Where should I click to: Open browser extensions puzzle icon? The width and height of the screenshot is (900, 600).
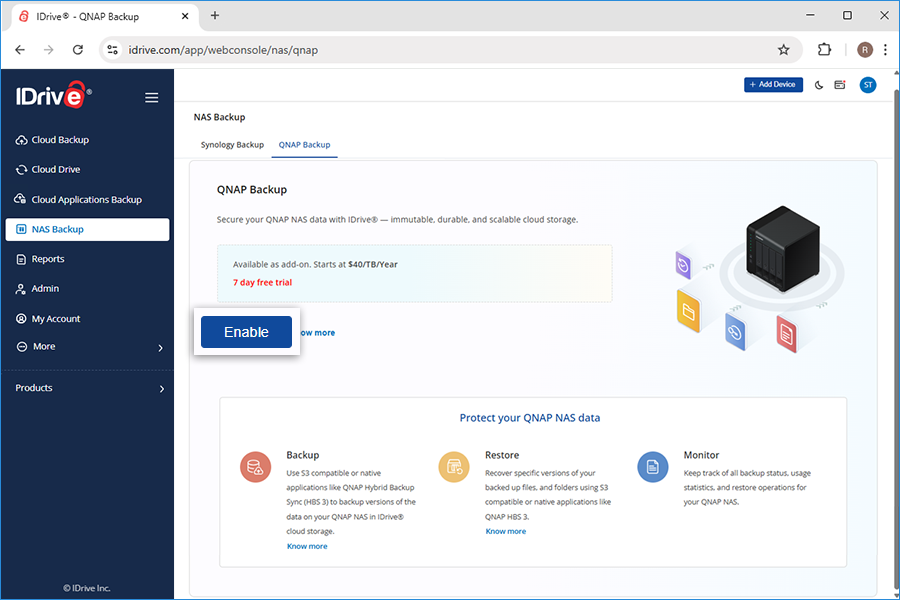pyautogui.click(x=824, y=50)
